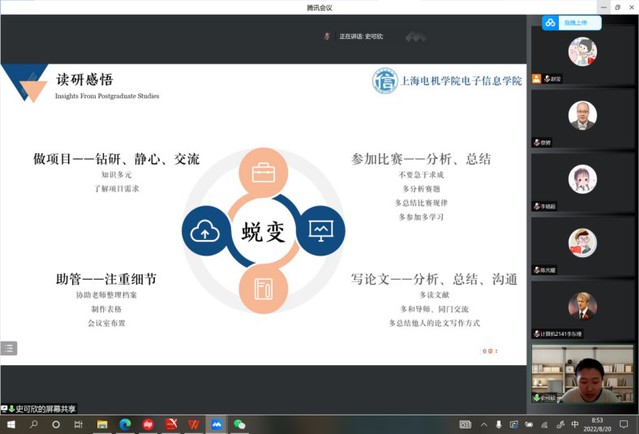Open the Windows notification center
This screenshot has width=639, height=434.
pos(624,425)
